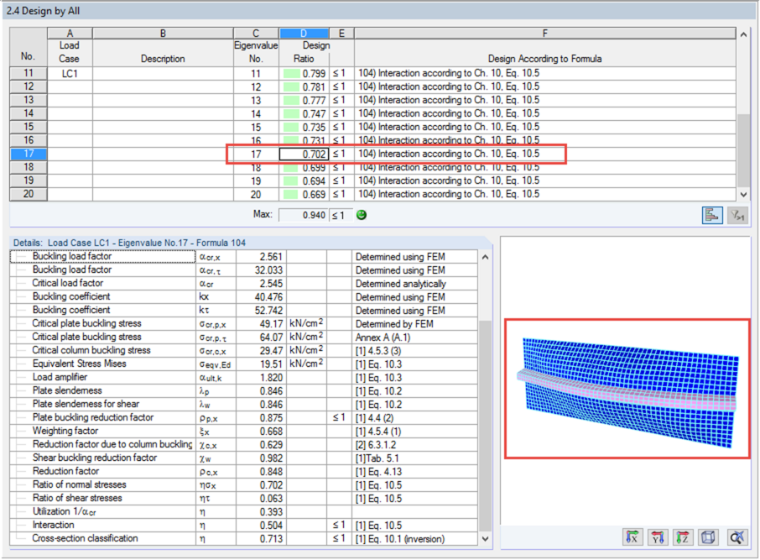Click the buckling mode shape preview
Image resolution: width=760 pixels, height=560 pixels.
(x=627, y=388)
